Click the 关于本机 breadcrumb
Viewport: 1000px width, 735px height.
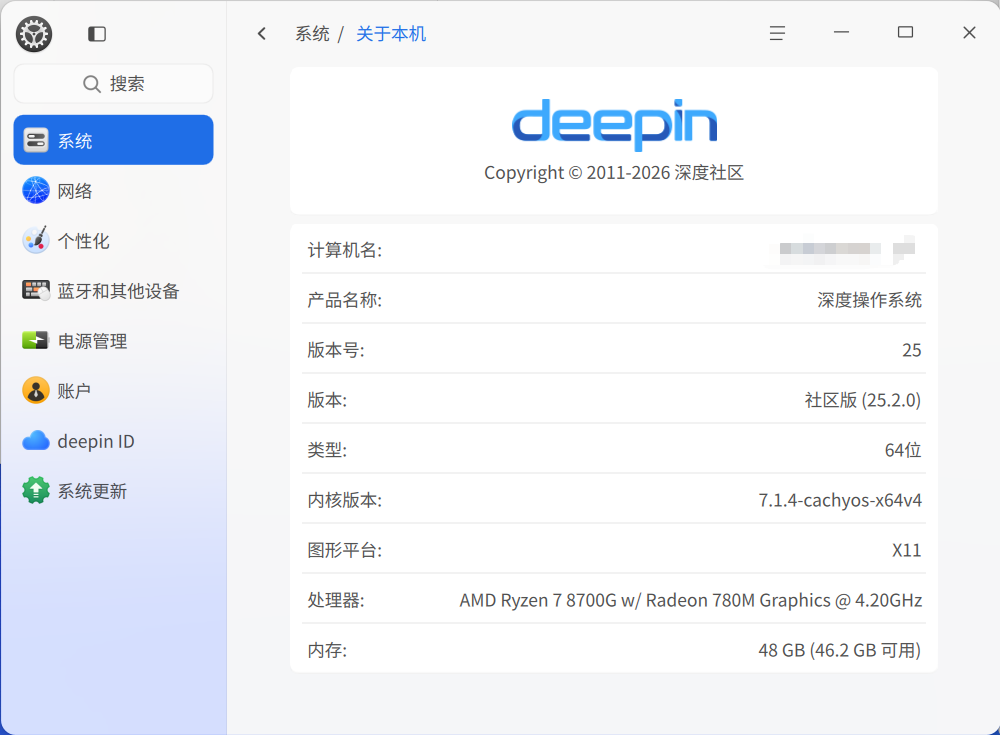(391, 34)
